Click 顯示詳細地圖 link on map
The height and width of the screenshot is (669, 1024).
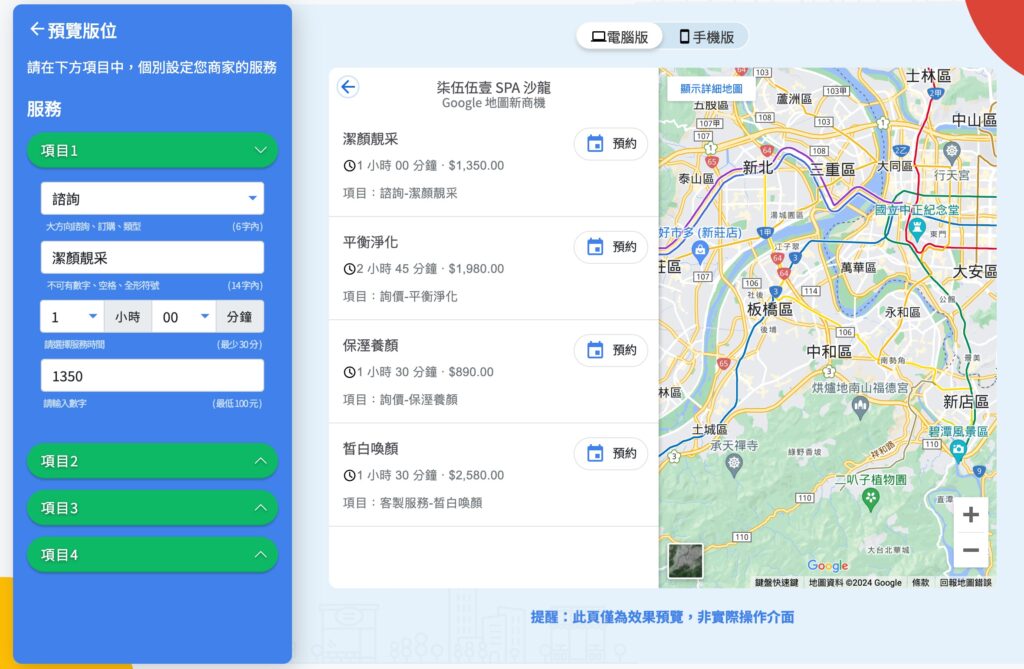click(711, 88)
